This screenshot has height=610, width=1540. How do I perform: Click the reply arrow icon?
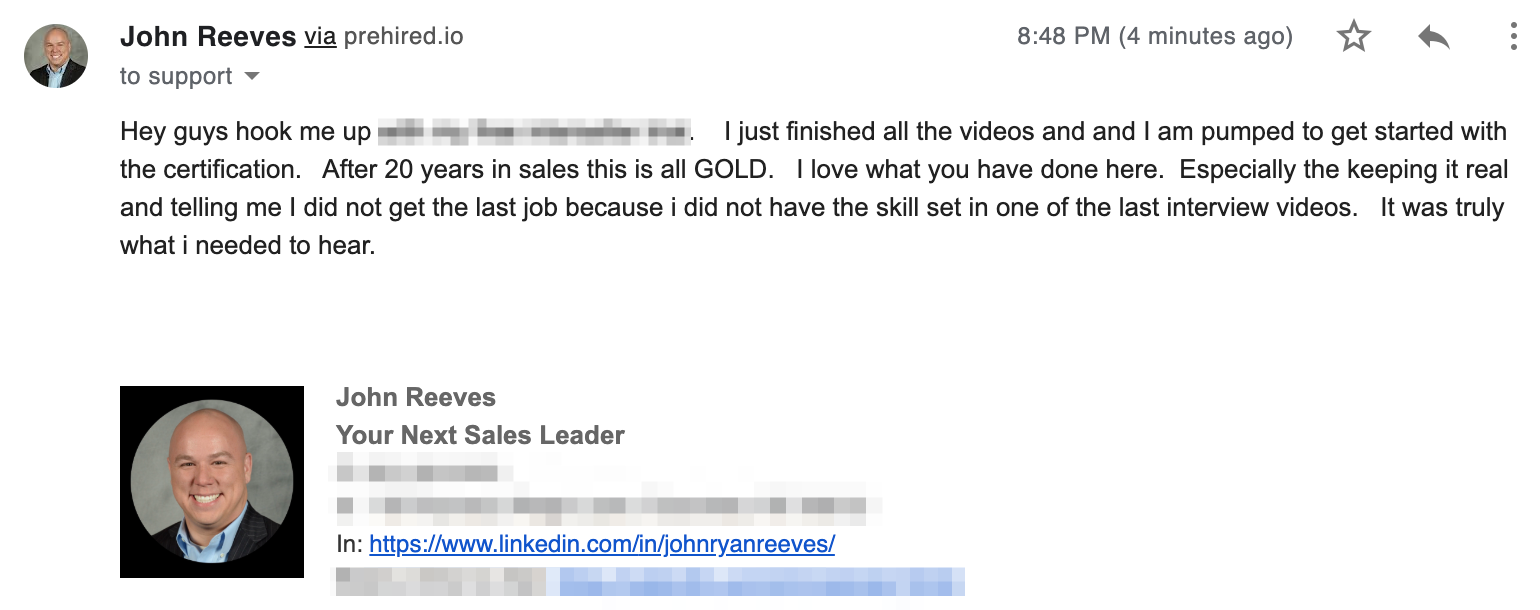tap(1434, 38)
